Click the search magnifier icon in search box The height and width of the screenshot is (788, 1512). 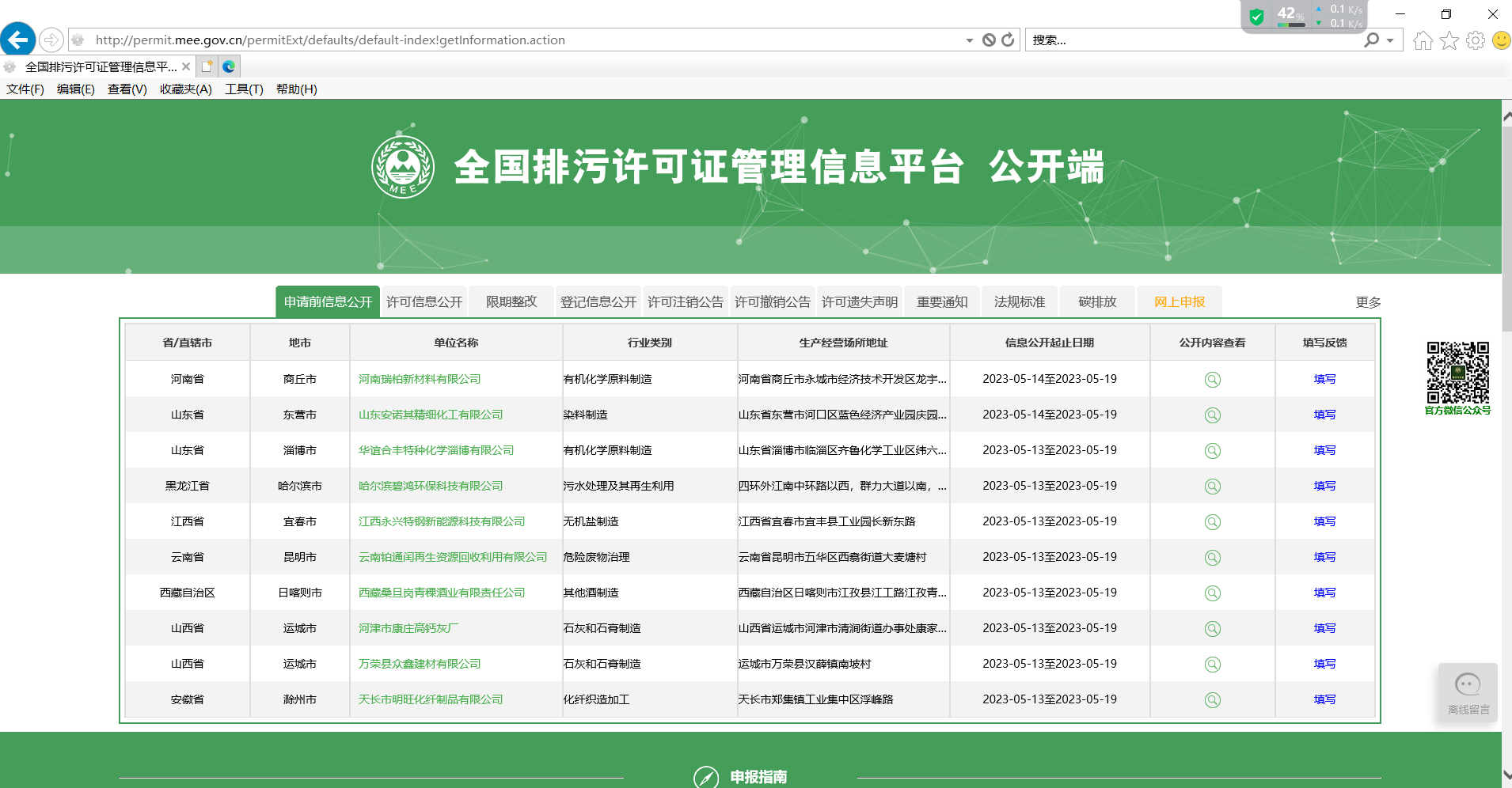click(x=1372, y=40)
